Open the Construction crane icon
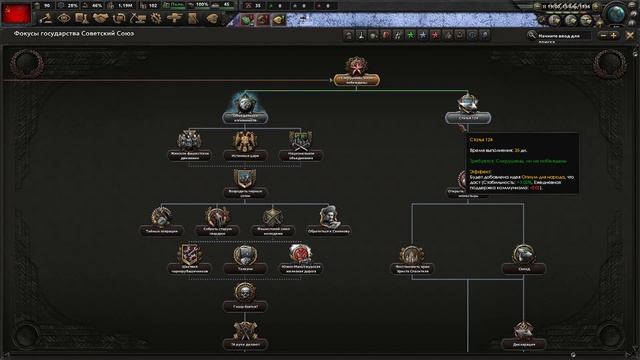Screen dimensions: 640x360 tap(138, 18)
